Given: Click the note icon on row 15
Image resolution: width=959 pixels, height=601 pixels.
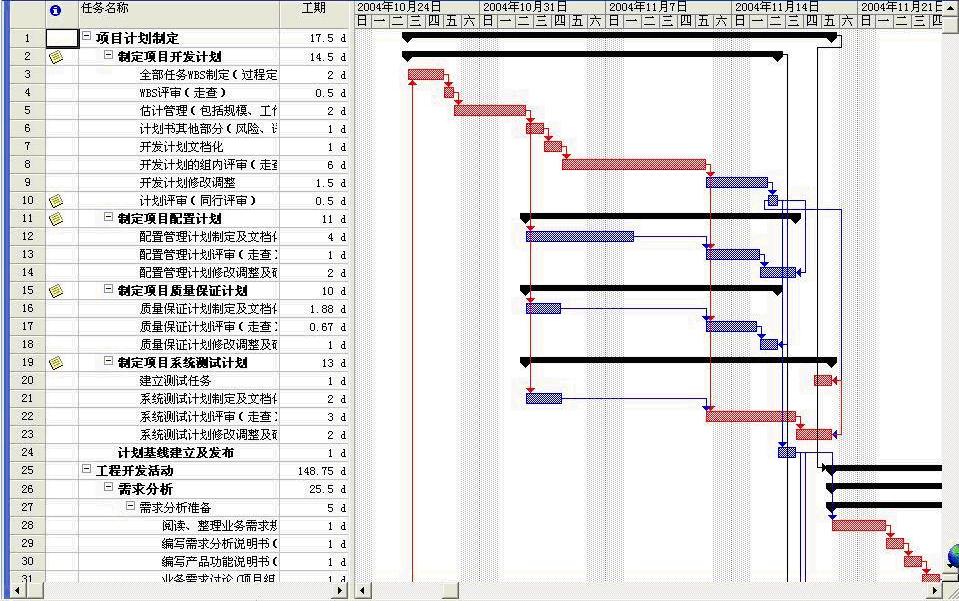Looking at the screenshot, I should click(56, 291).
